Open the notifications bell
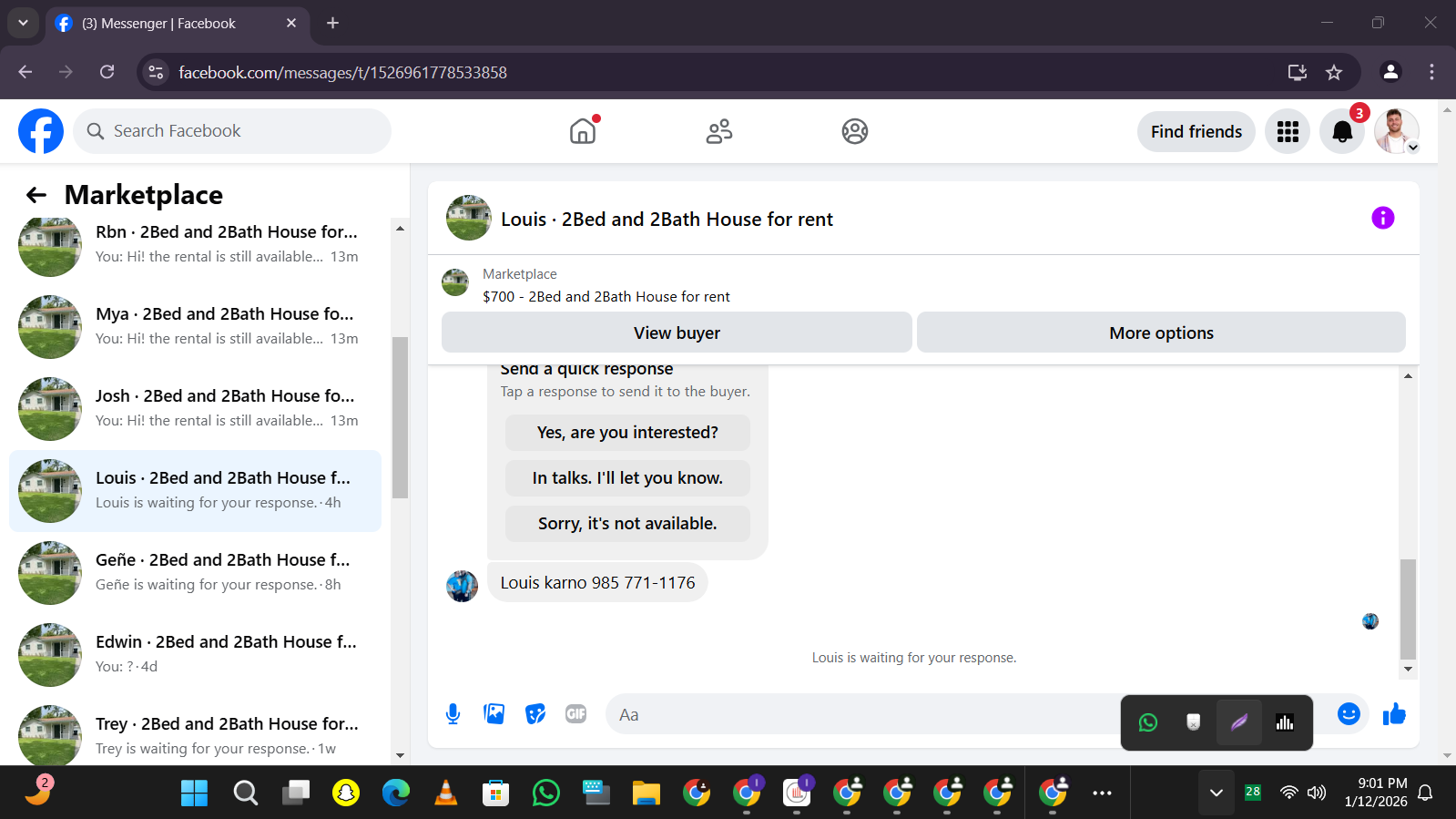1456x819 pixels. tap(1342, 131)
